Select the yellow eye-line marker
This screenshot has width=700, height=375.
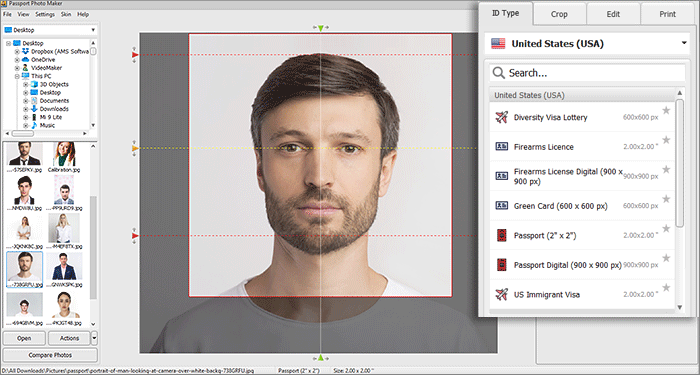pos(135,148)
